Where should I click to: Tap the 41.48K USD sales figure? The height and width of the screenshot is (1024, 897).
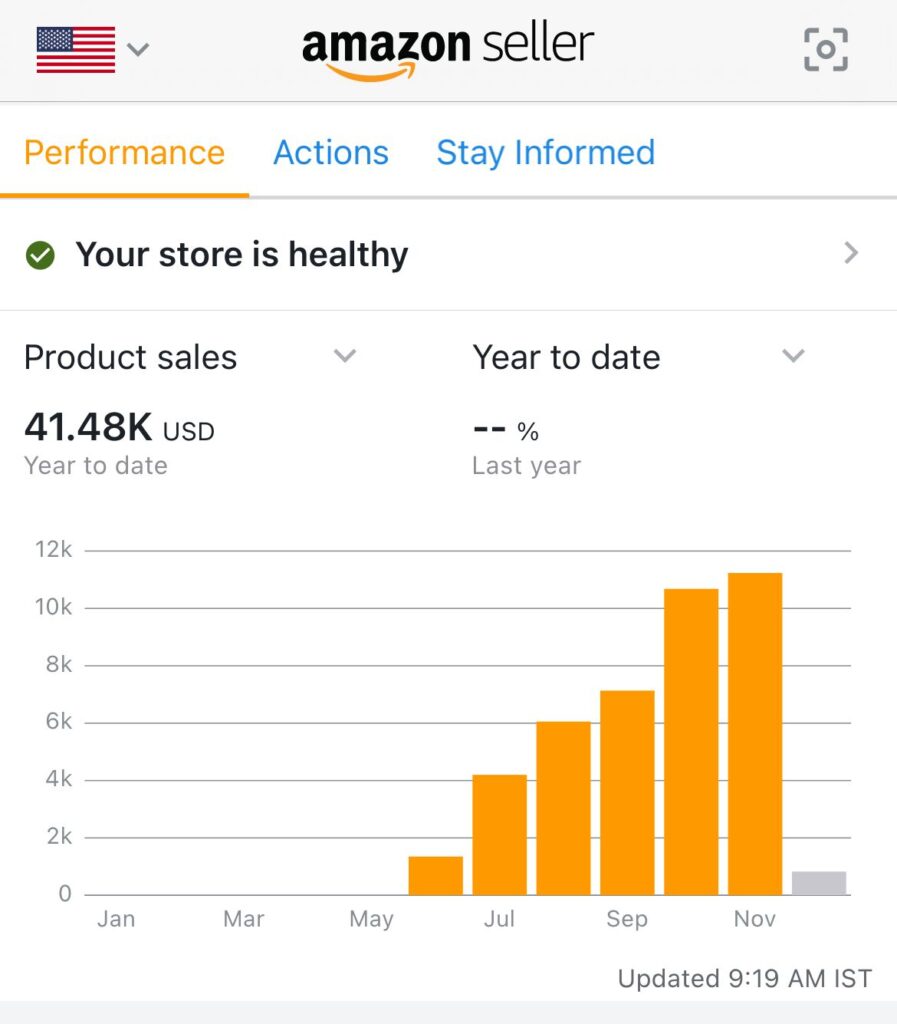click(119, 429)
